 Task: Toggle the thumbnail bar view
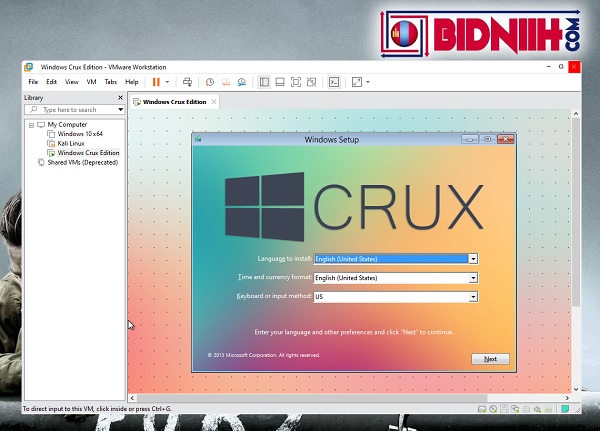pyautogui.click(x=280, y=82)
